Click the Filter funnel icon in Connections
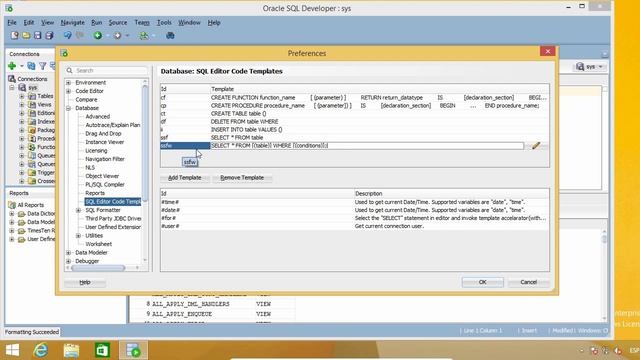Screen dimensions: 640x360 coord(42,66)
